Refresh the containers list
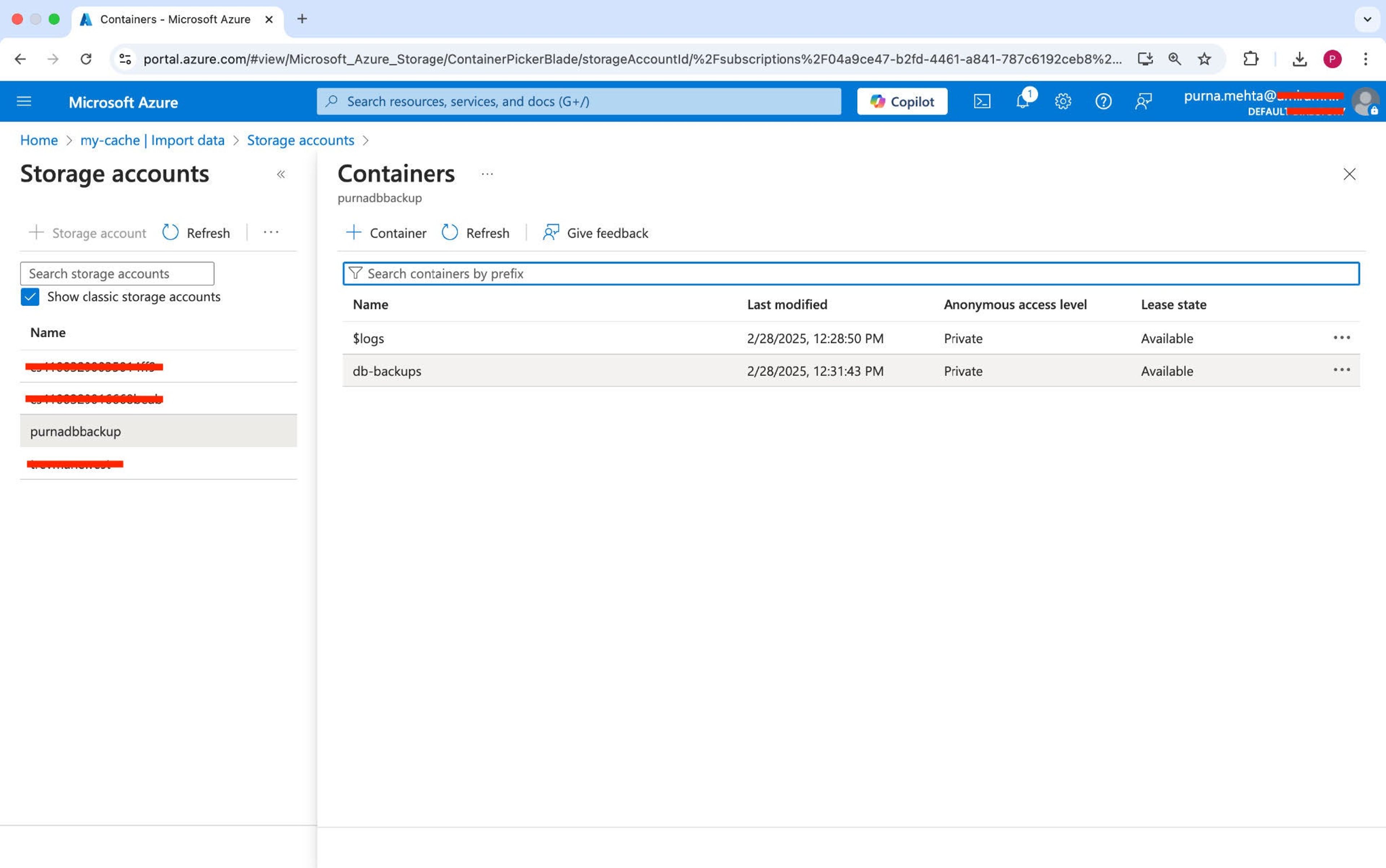The height and width of the screenshot is (868, 1386). click(x=476, y=233)
